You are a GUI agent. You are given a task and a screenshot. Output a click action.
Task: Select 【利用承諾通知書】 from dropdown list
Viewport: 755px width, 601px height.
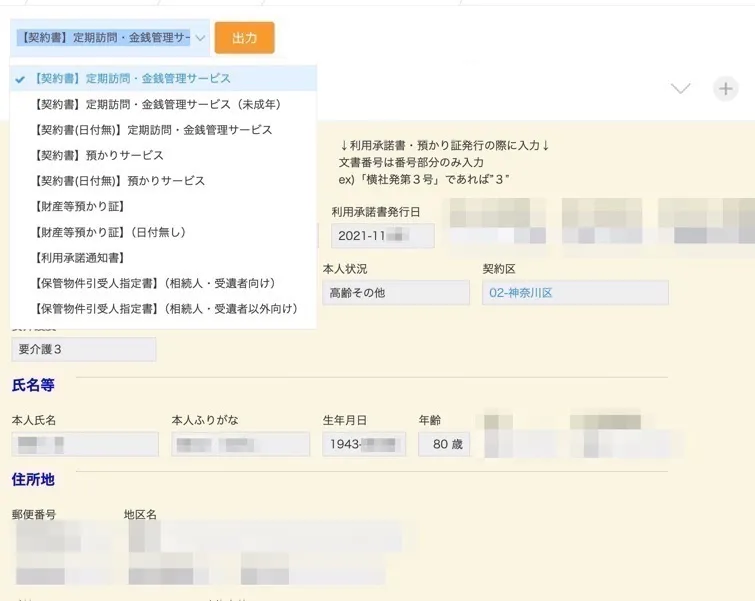pyautogui.click(x=80, y=258)
